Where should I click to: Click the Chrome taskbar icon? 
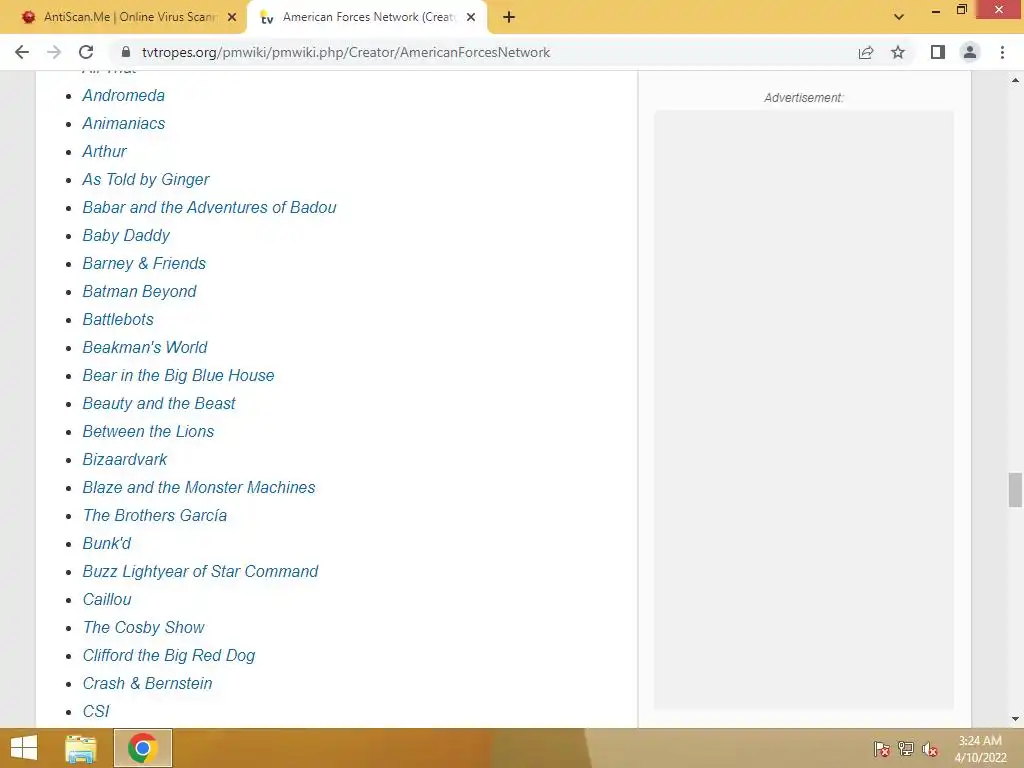tap(143, 748)
